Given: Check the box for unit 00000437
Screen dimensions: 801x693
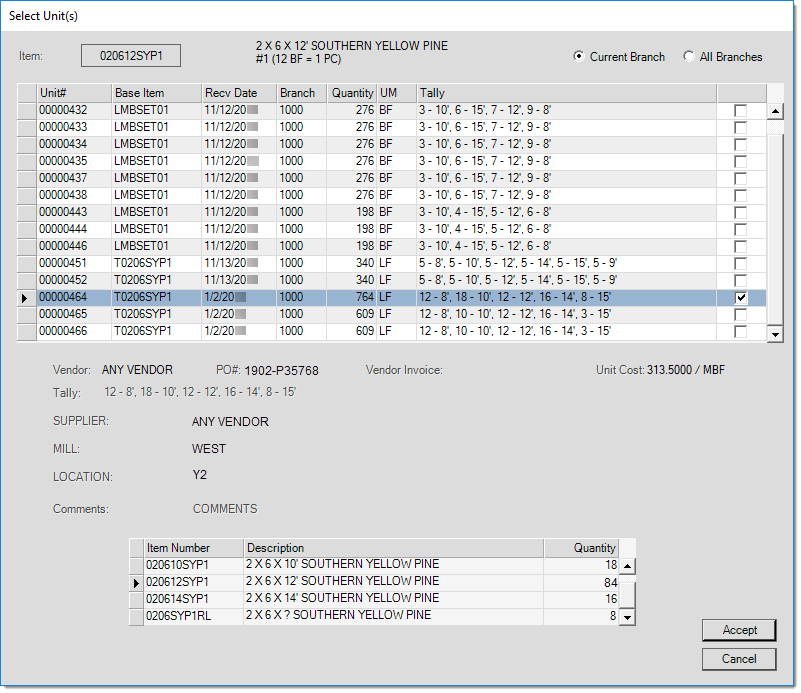Looking at the screenshot, I should click(x=740, y=178).
